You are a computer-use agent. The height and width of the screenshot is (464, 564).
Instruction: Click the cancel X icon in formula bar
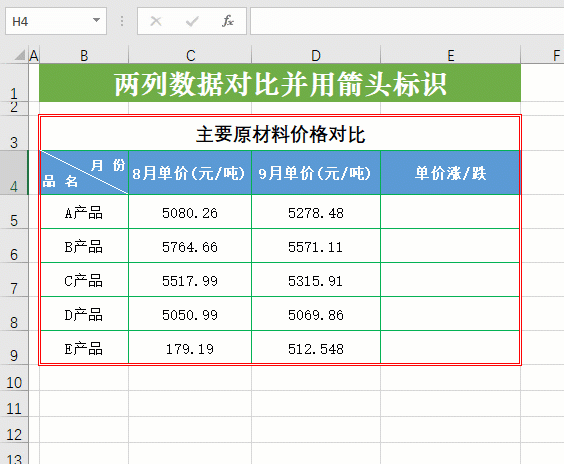156,21
